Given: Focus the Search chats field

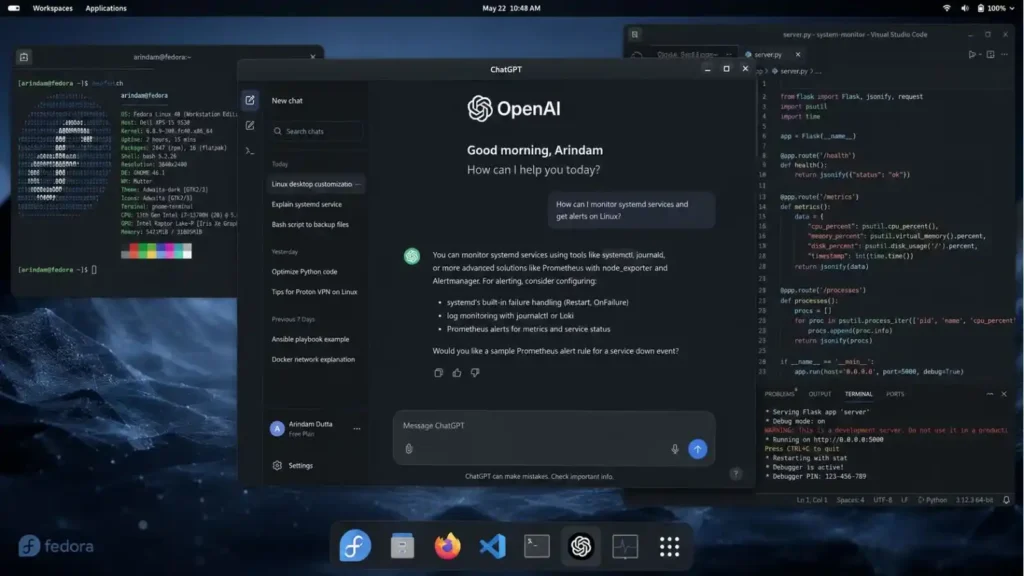Looking at the screenshot, I should [x=317, y=131].
